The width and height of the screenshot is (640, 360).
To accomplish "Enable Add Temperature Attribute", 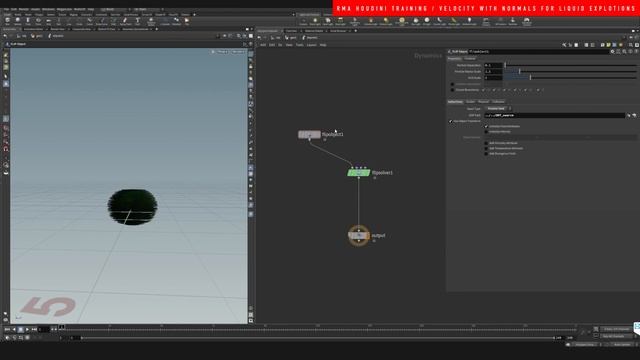I will pos(486,149).
